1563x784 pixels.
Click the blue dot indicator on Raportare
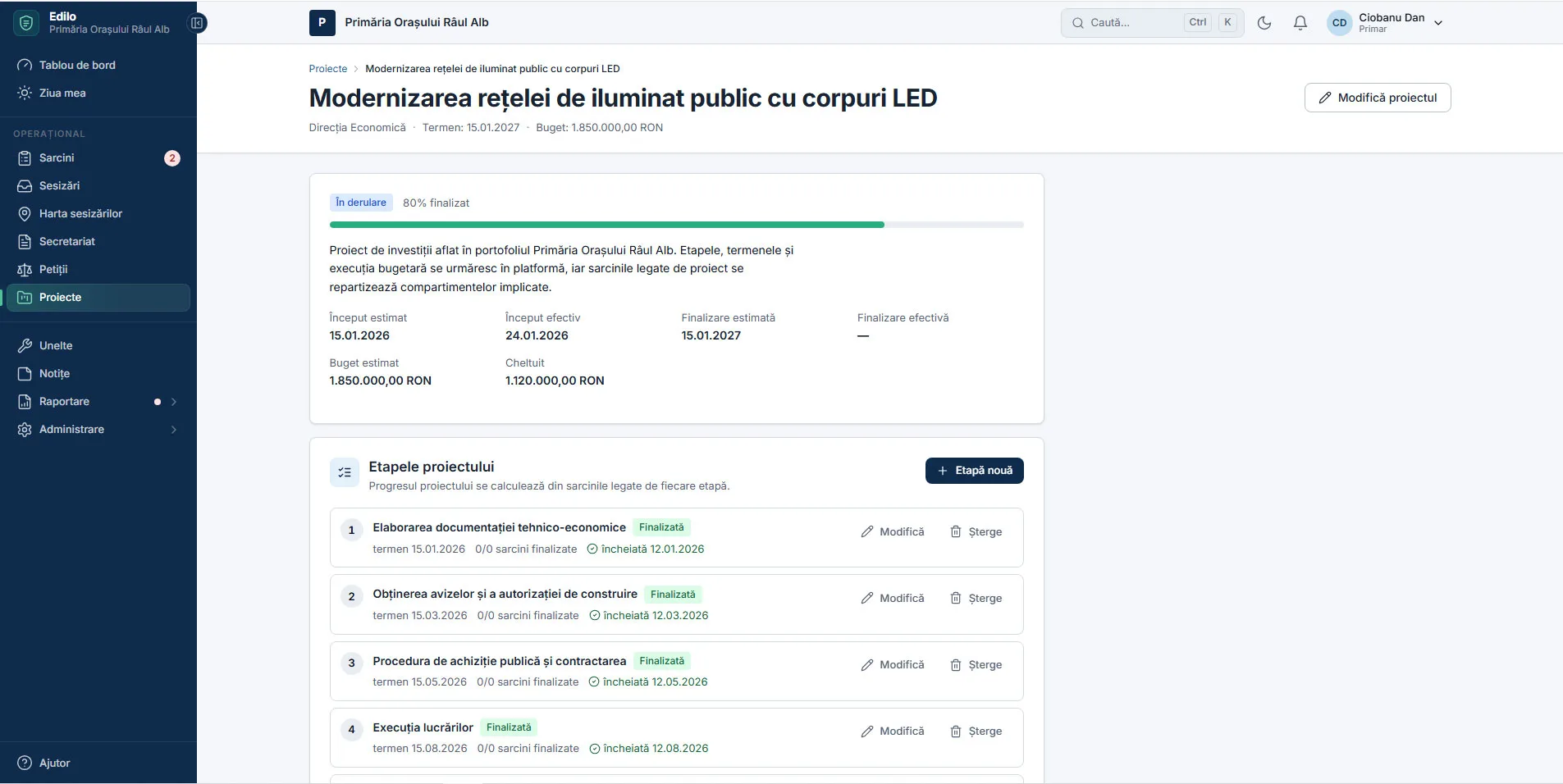click(x=158, y=402)
